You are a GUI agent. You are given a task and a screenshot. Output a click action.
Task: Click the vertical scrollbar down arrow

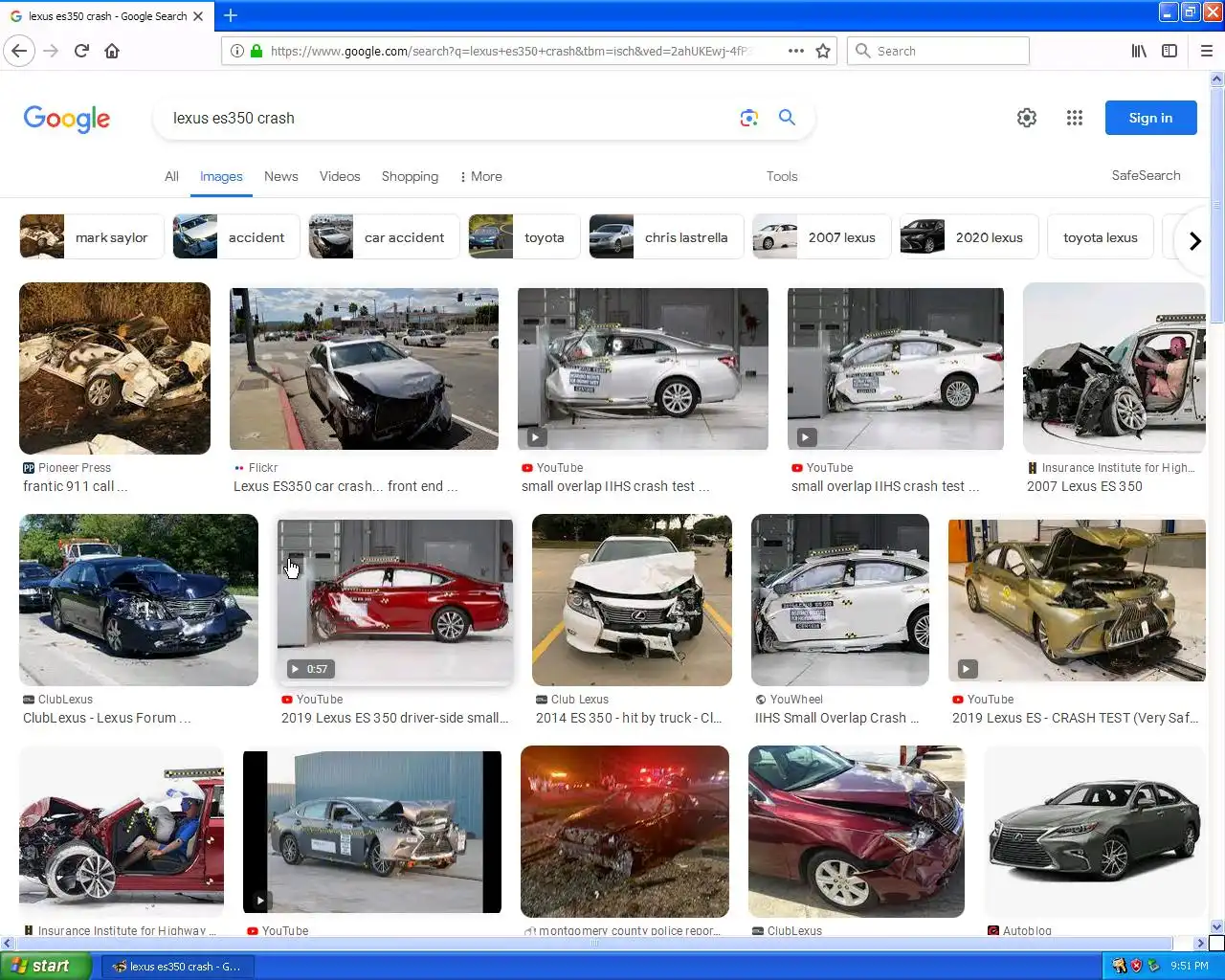(1216, 926)
